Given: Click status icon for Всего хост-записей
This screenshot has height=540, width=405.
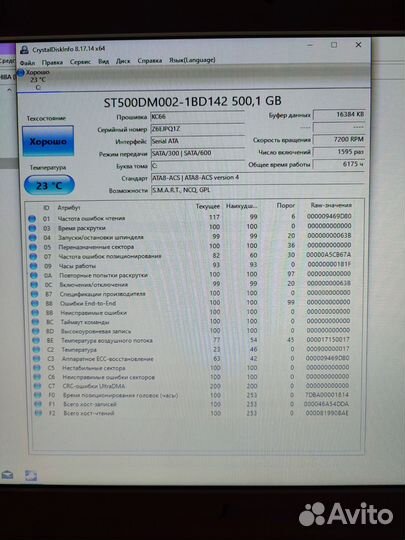Looking at the screenshot, I should pyautogui.click(x=38, y=404).
